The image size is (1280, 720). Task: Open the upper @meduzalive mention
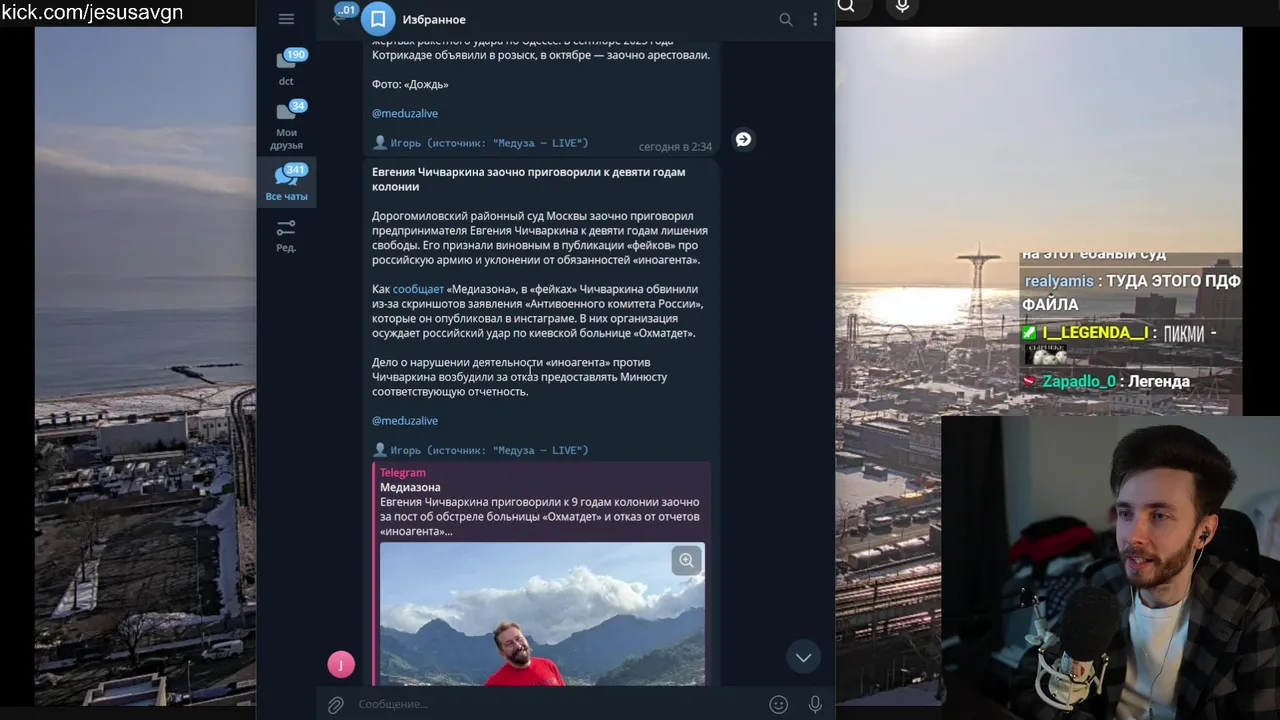click(405, 113)
